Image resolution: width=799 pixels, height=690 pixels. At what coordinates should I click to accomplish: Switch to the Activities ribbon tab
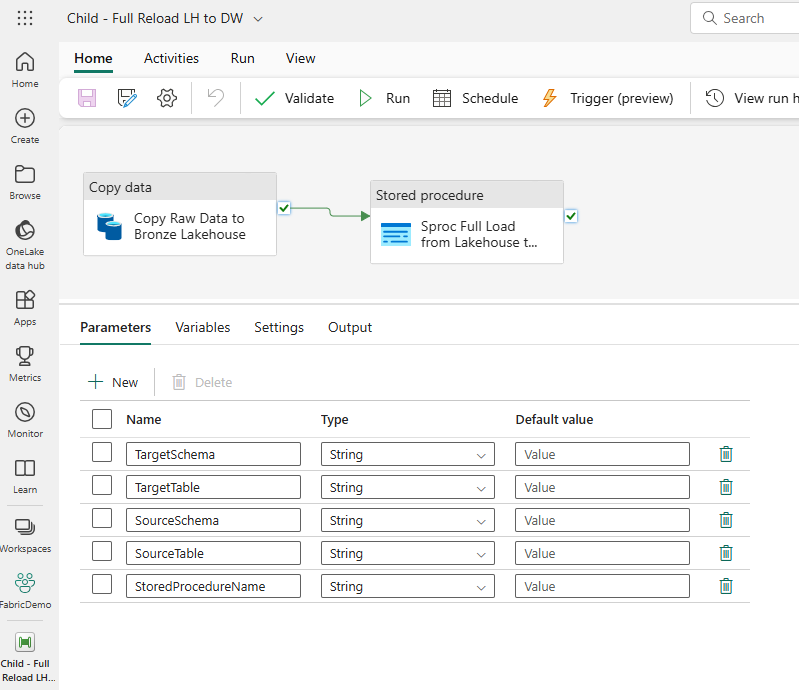(171, 58)
